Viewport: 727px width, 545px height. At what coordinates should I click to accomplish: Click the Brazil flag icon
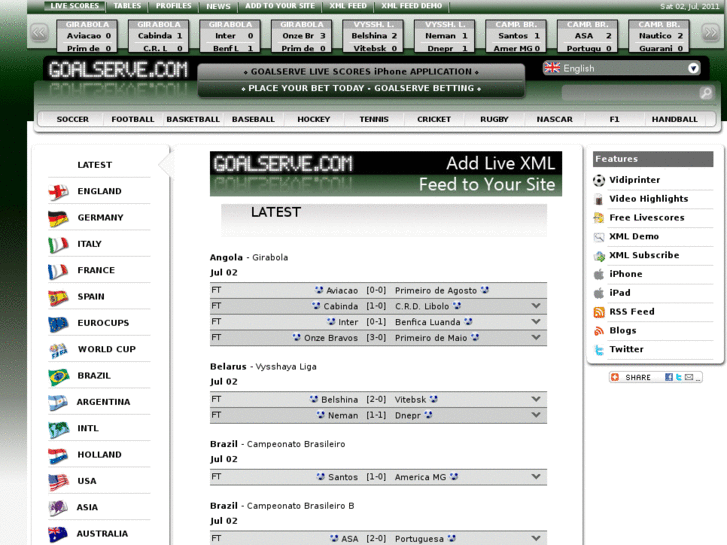tap(58, 376)
